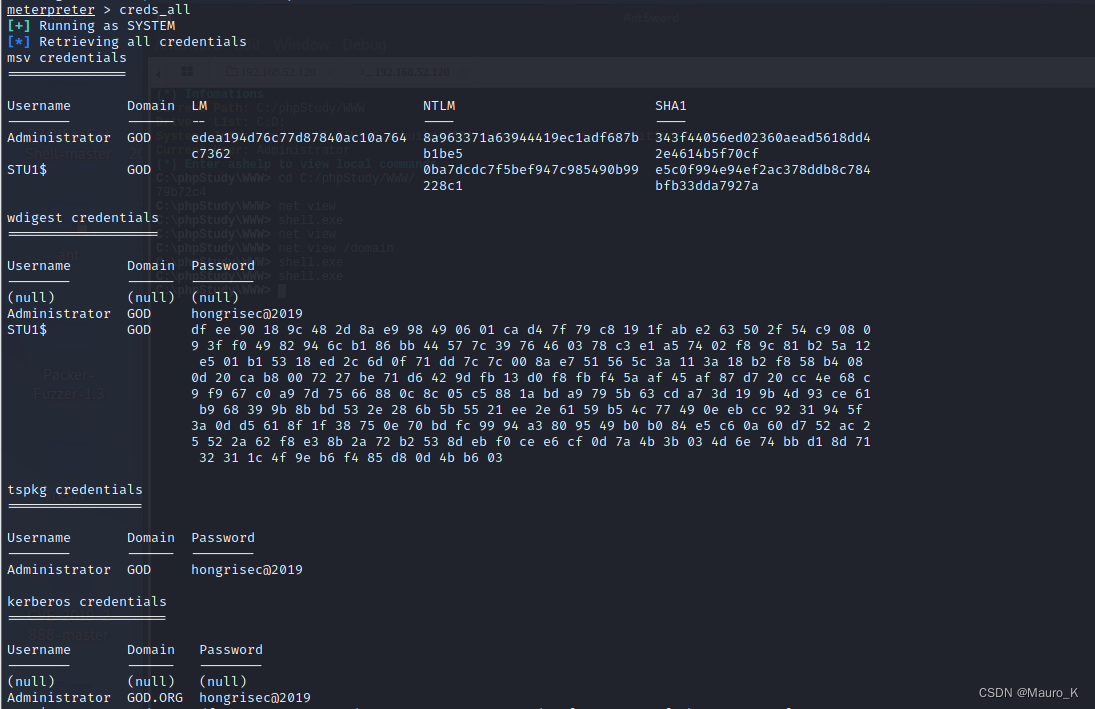Click STU1$ SHA1 hash starting e5c0f994e94ef2
The image size is (1095, 709).
(763, 170)
